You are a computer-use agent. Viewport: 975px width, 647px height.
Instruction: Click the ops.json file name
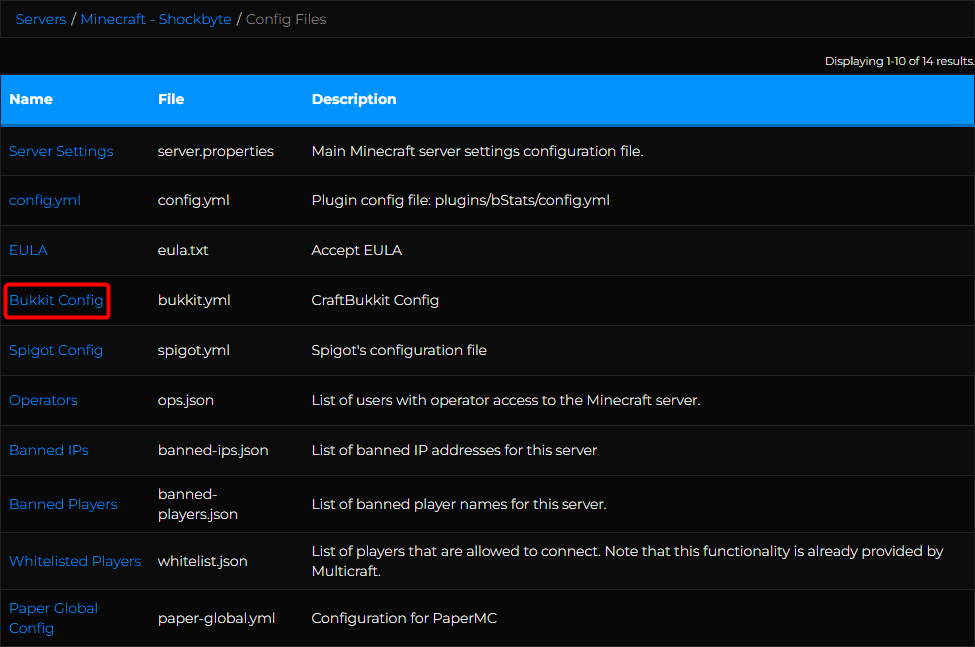(186, 400)
